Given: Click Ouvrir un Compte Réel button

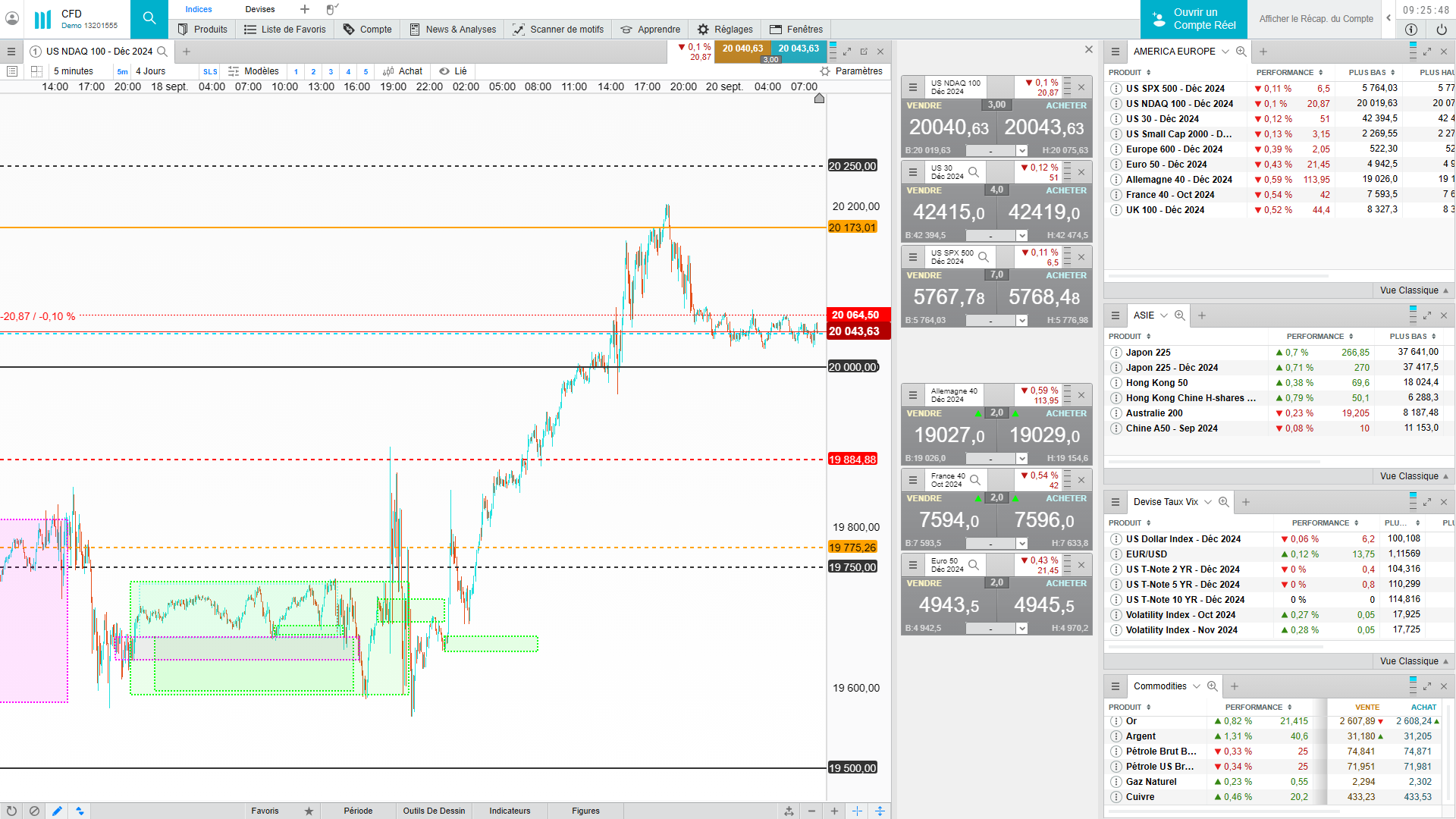Looking at the screenshot, I should (1194, 19).
